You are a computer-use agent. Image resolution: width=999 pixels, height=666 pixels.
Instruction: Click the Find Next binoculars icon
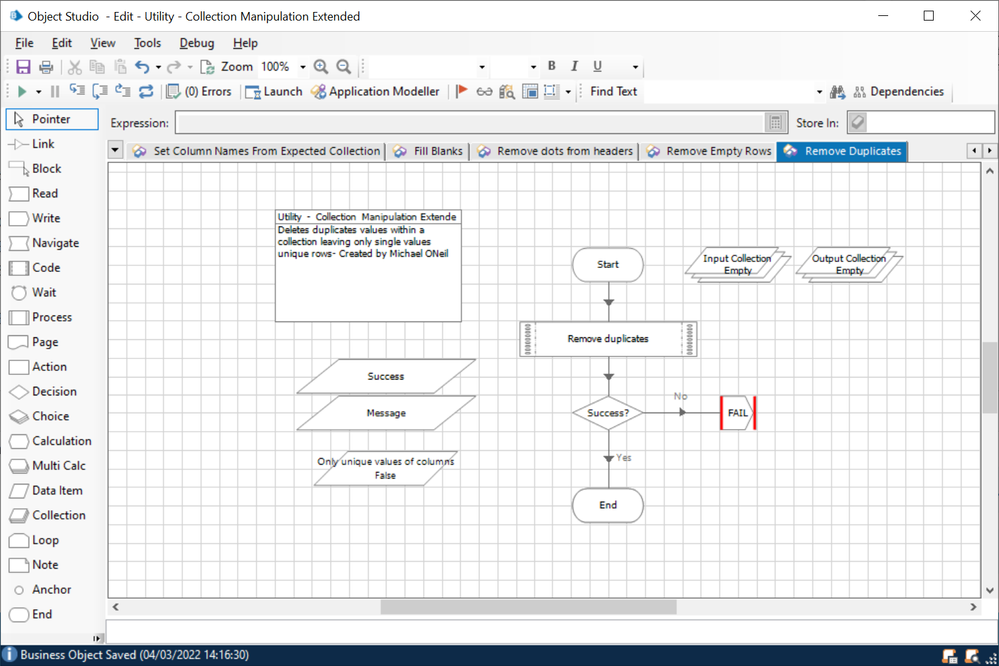tap(838, 92)
